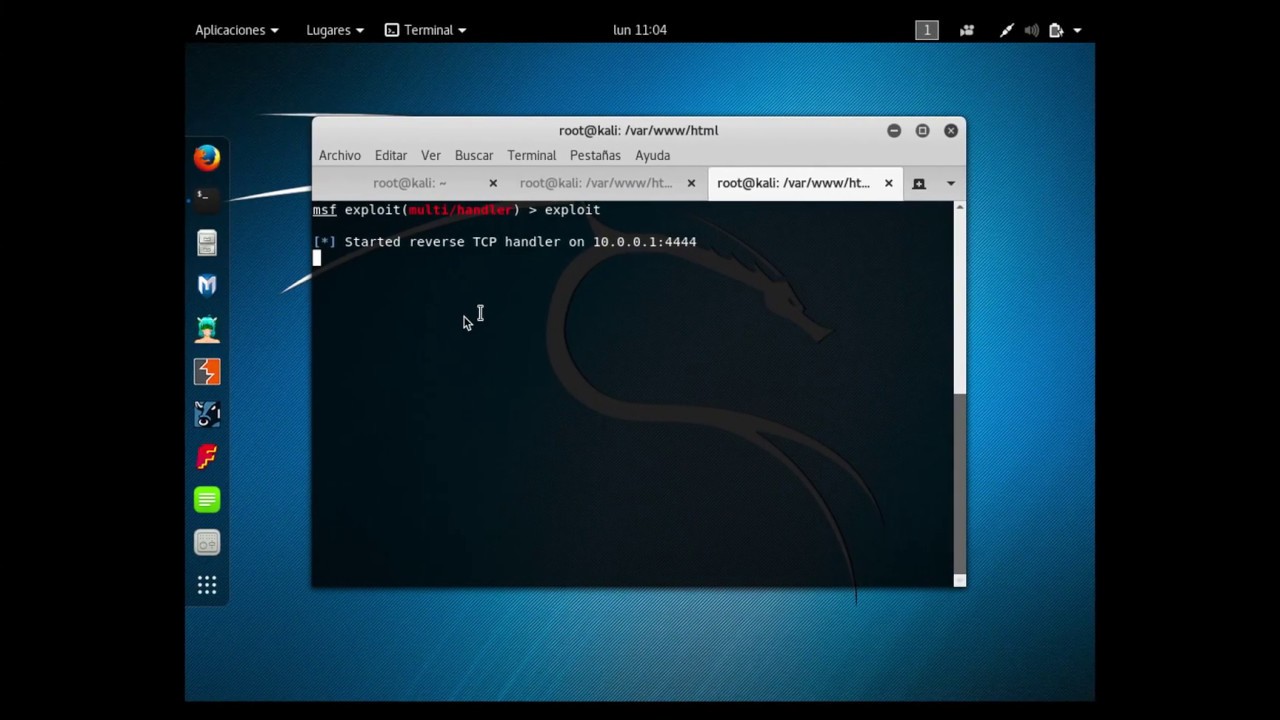This screenshot has width=1280, height=720.
Task: Open the green notes dock icon
Action: click(207, 500)
